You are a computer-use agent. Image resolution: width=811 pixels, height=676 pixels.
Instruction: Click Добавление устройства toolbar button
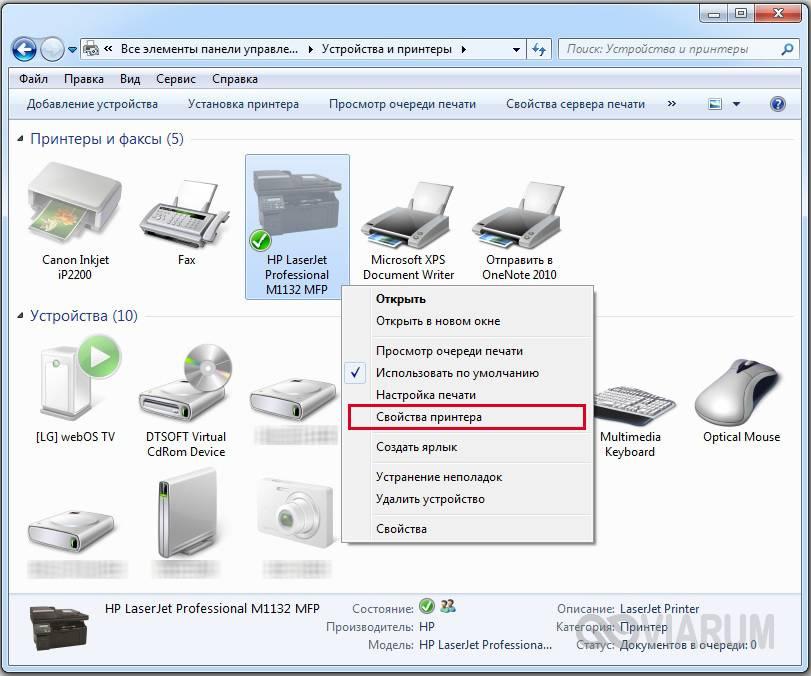[x=92, y=104]
